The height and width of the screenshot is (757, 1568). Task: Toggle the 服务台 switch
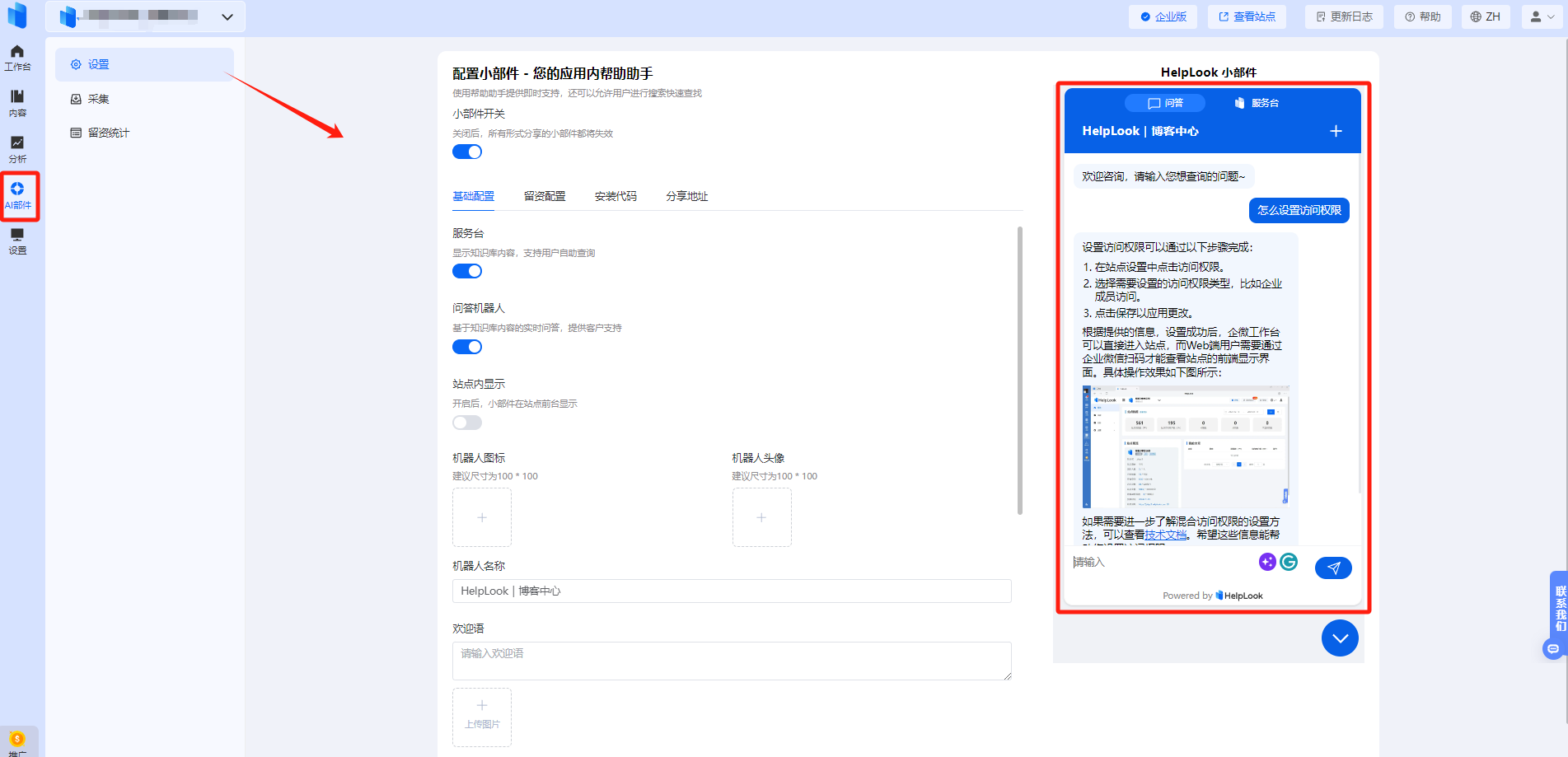[x=467, y=271]
